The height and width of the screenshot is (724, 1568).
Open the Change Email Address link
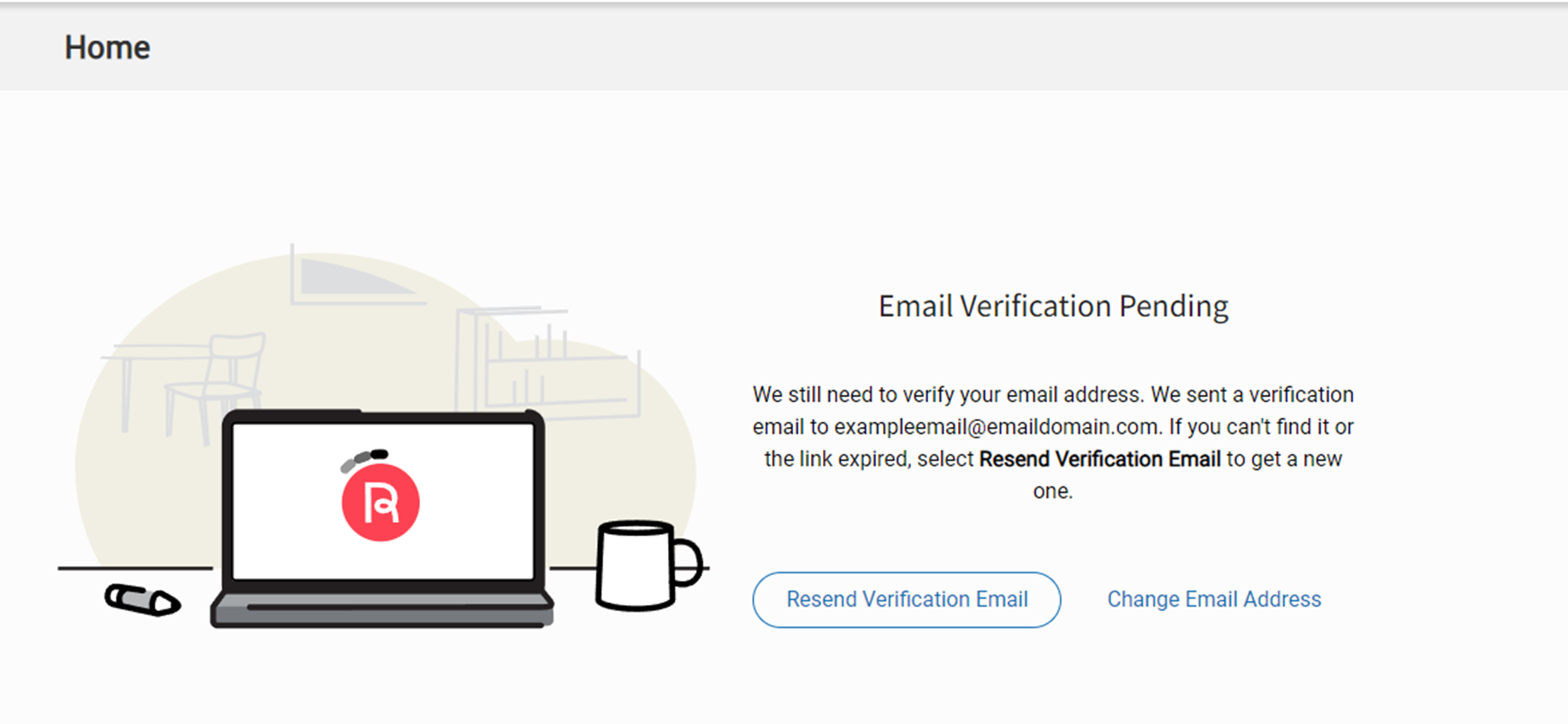point(1214,599)
